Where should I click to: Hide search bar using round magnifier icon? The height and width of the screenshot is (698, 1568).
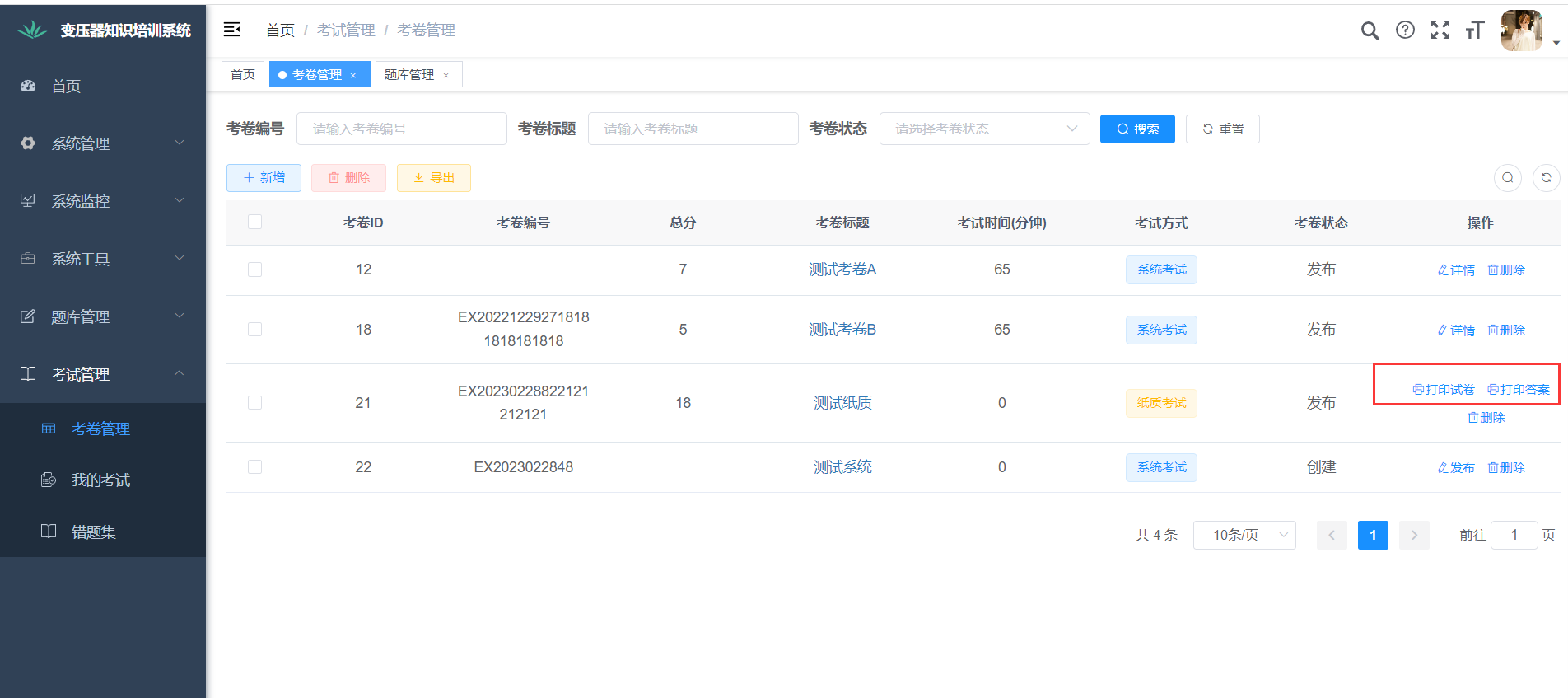pos(1507,178)
